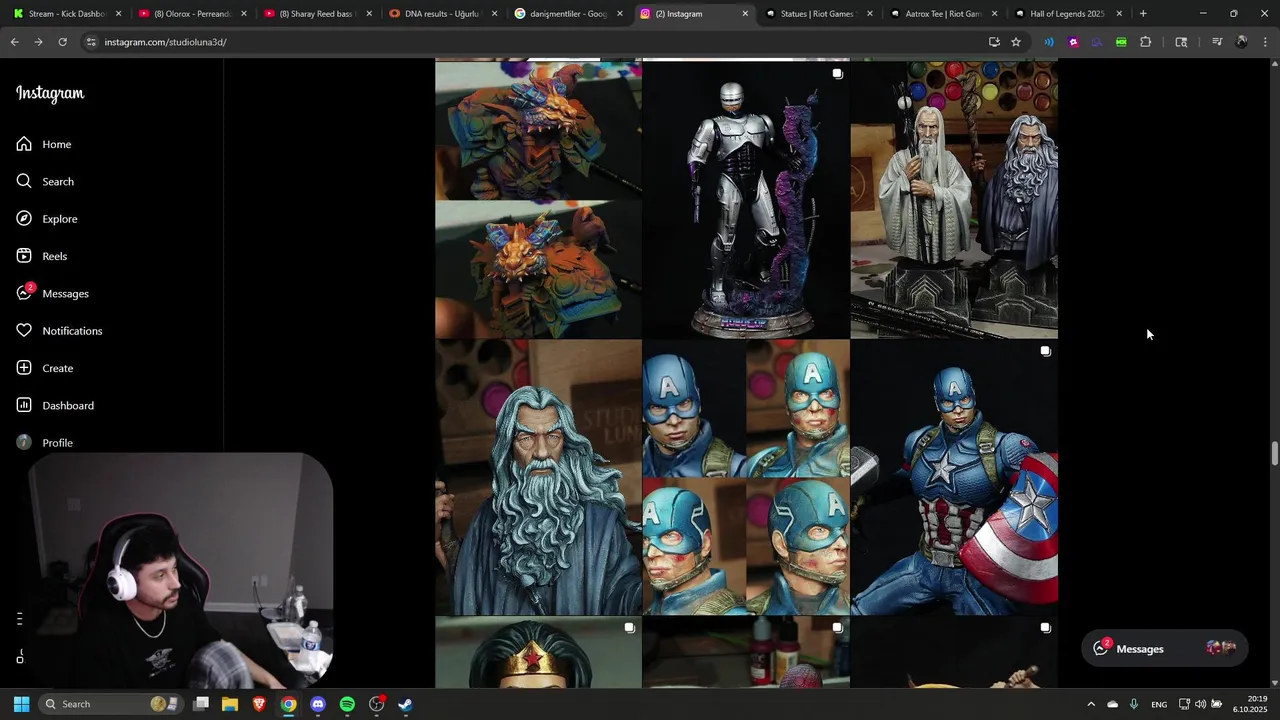Open the Dashboard sidebar entry

tap(55, 405)
